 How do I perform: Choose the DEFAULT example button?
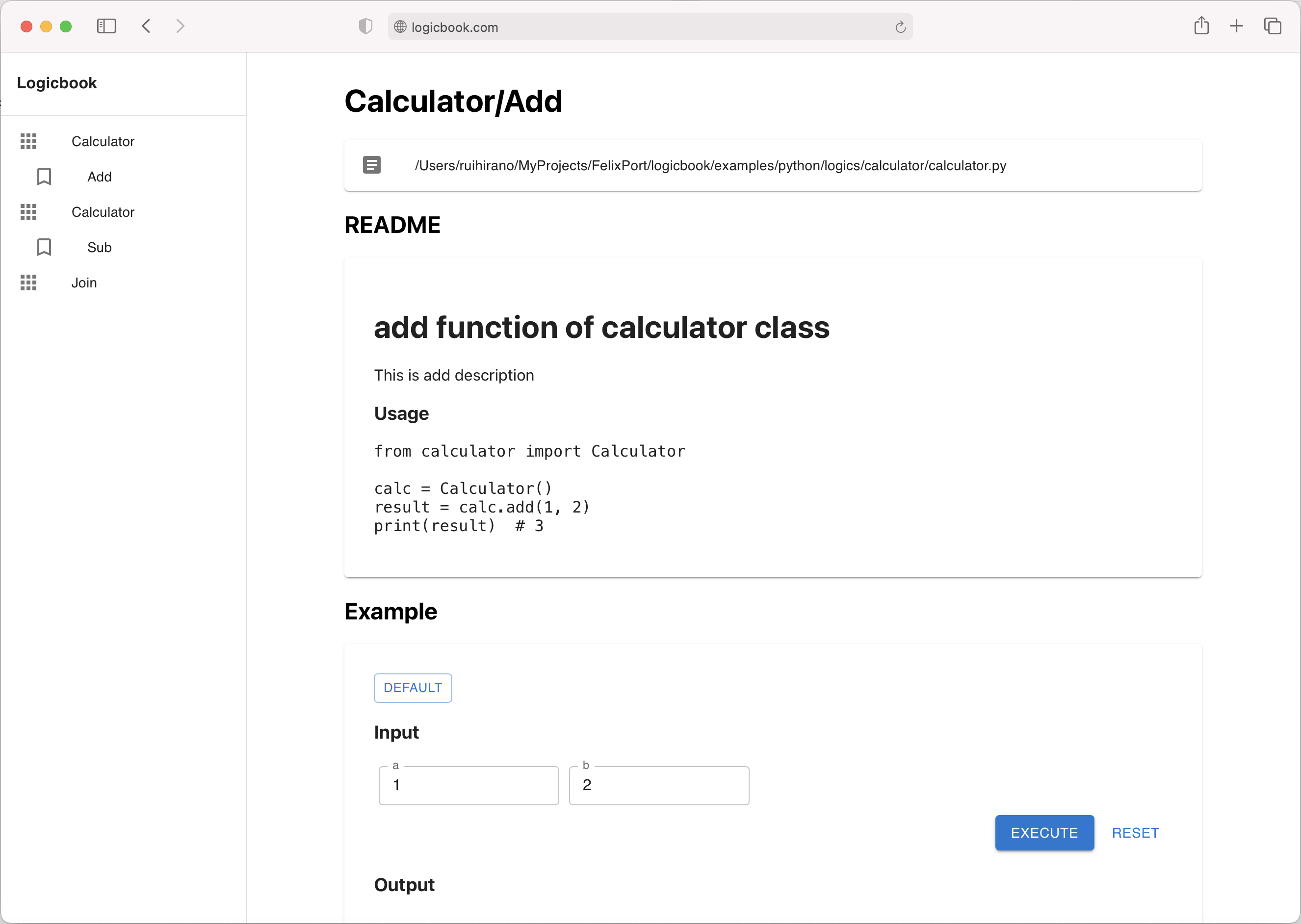pos(413,687)
